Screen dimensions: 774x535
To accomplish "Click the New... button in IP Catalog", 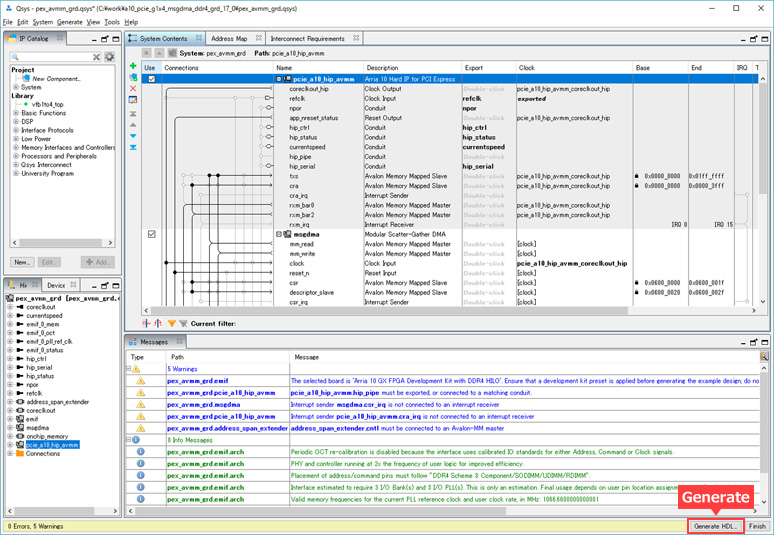I will (22, 262).
